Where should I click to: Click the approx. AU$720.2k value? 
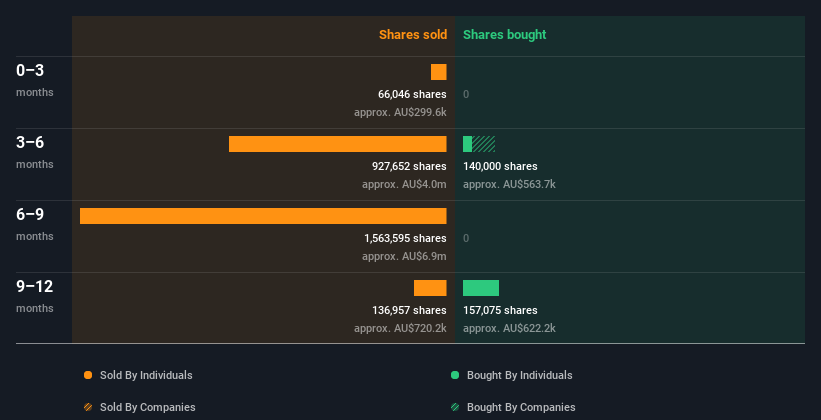pyautogui.click(x=400, y=328)
